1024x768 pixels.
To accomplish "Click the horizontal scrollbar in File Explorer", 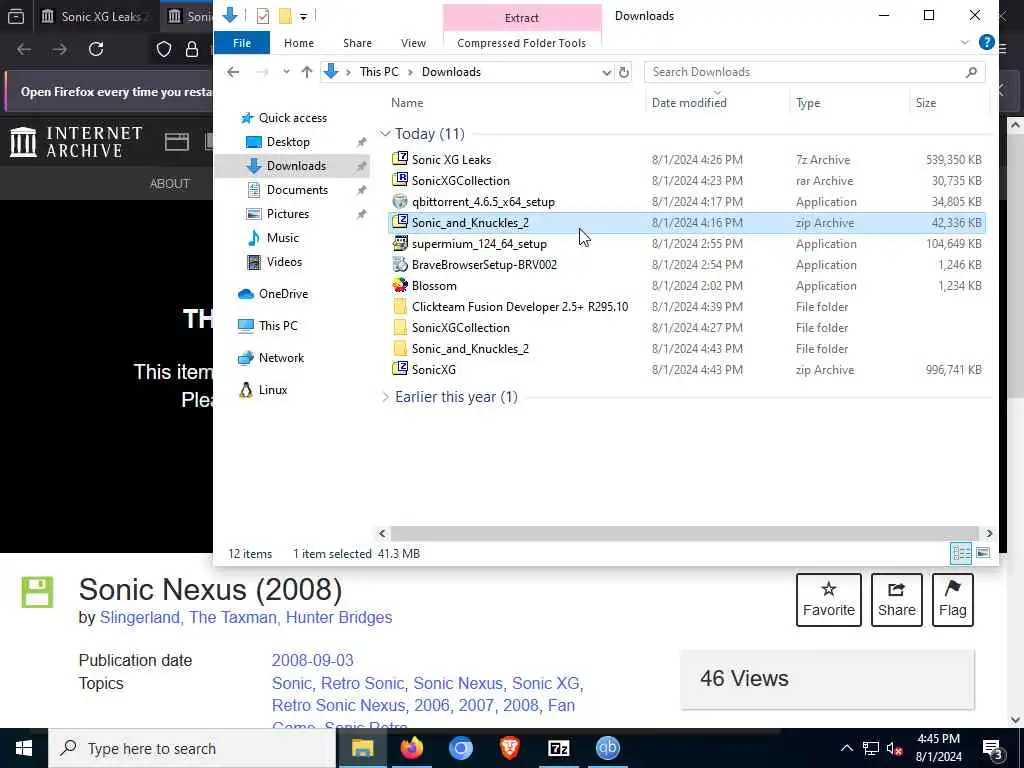I will tap(684, 534).
